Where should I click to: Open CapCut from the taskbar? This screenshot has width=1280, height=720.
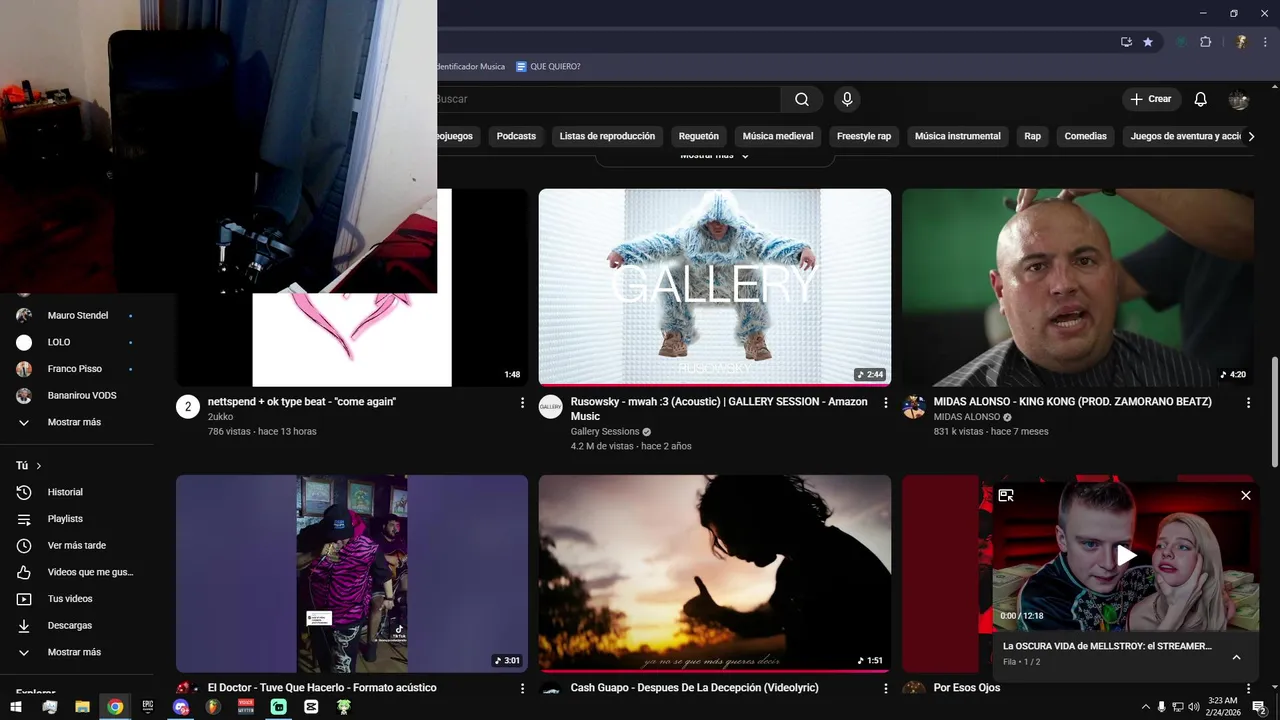(x=311, y=707)
